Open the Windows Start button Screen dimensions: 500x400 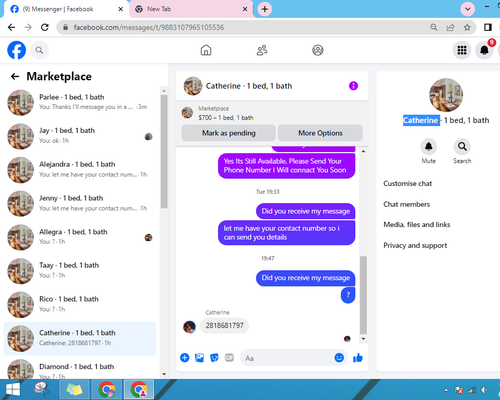coord(13,390)
